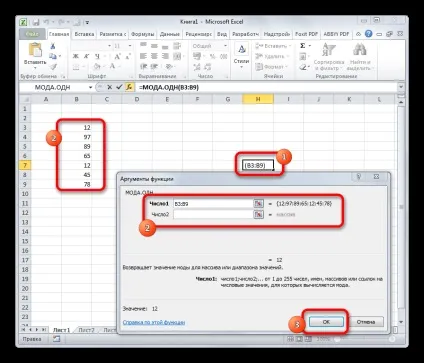Click the formula bar Cancel X icon
Viewport: 424px width, 363px height.
click(109, 87)
